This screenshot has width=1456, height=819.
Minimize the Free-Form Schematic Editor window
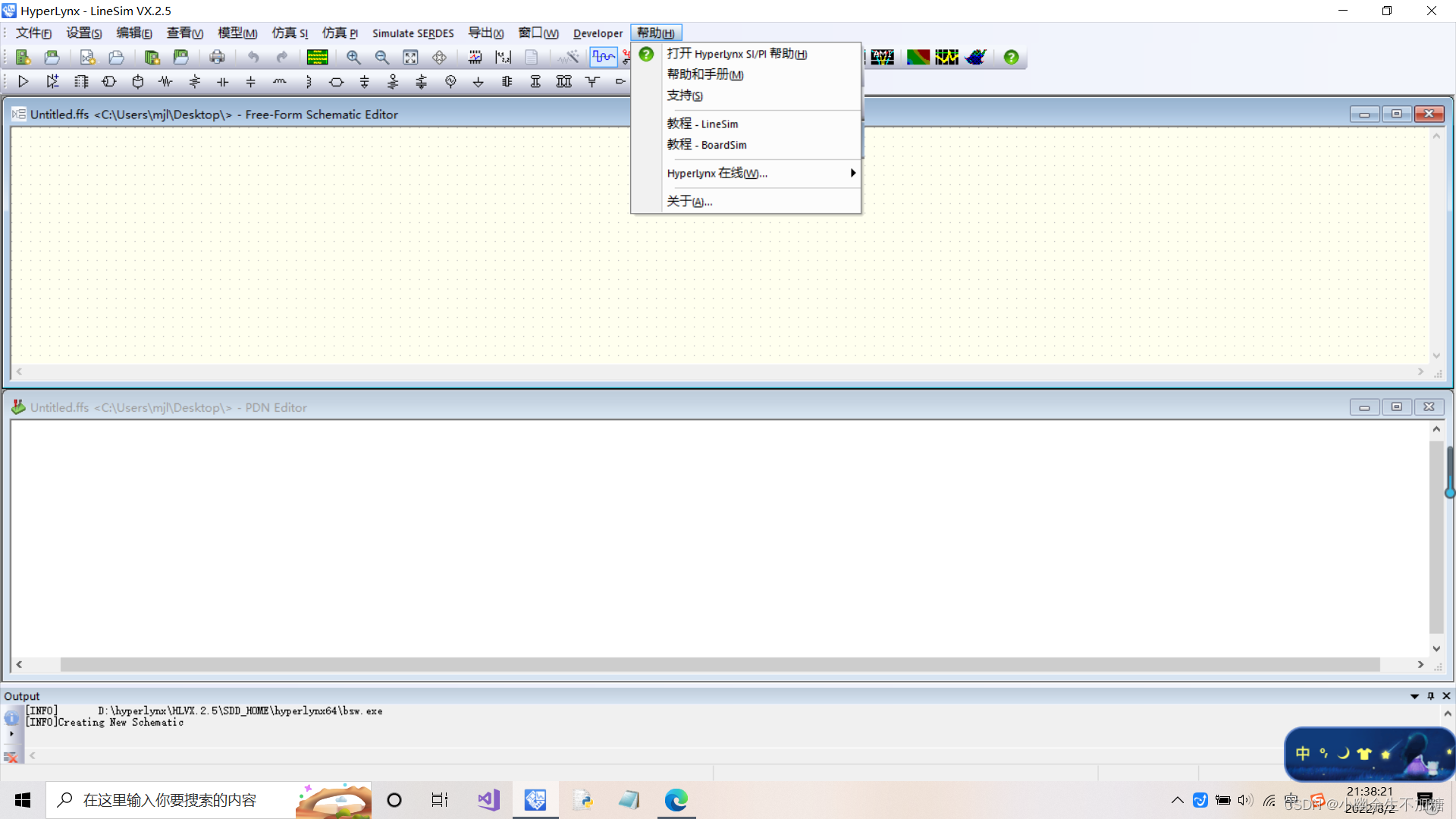click(x=1364, y=115)
